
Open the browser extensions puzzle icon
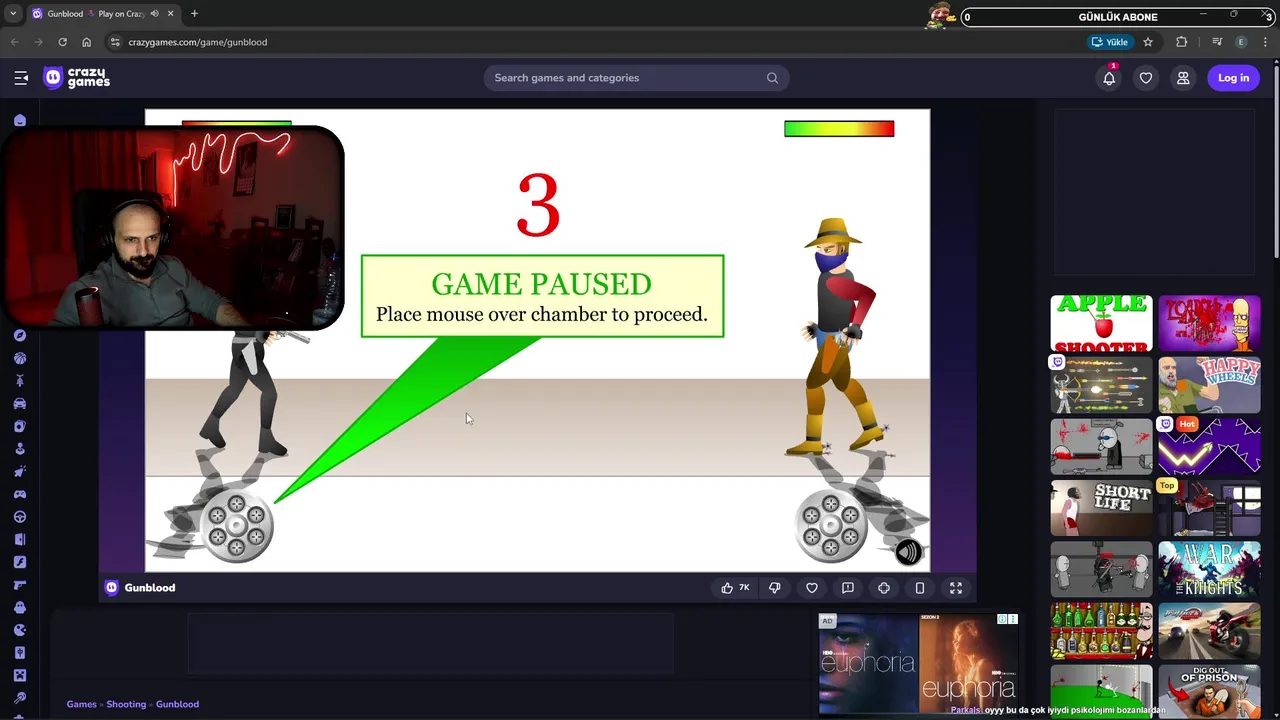click(1182, 42)
